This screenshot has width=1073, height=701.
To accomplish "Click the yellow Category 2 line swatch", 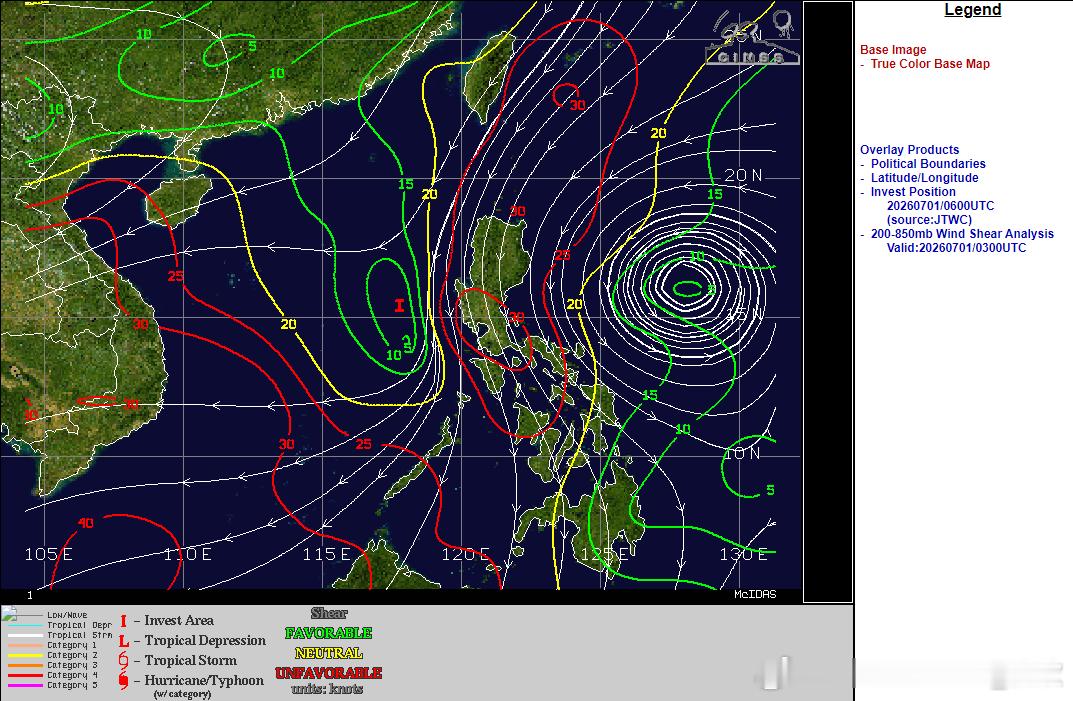I will pos(25,656).
